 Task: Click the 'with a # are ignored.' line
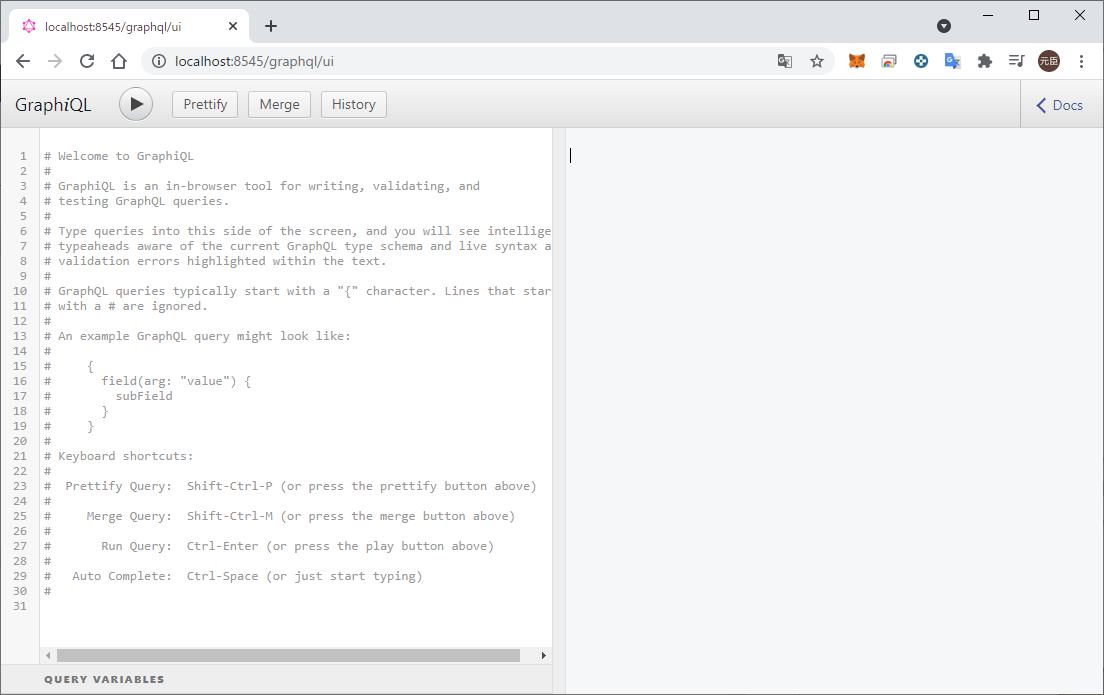[125, 306]
